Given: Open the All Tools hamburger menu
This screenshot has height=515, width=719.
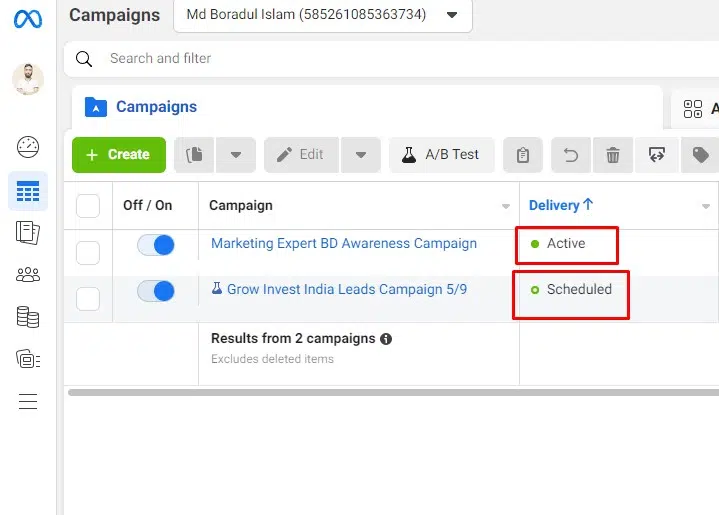Looking at the screenshot, I should pyautogui.click(x=28, y=402).
